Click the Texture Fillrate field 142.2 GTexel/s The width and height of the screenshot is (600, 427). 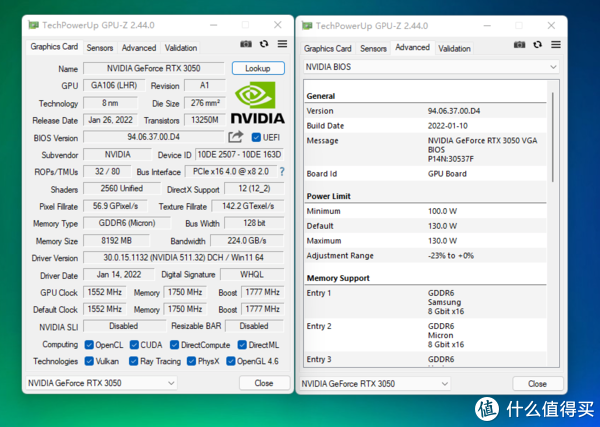248,206
